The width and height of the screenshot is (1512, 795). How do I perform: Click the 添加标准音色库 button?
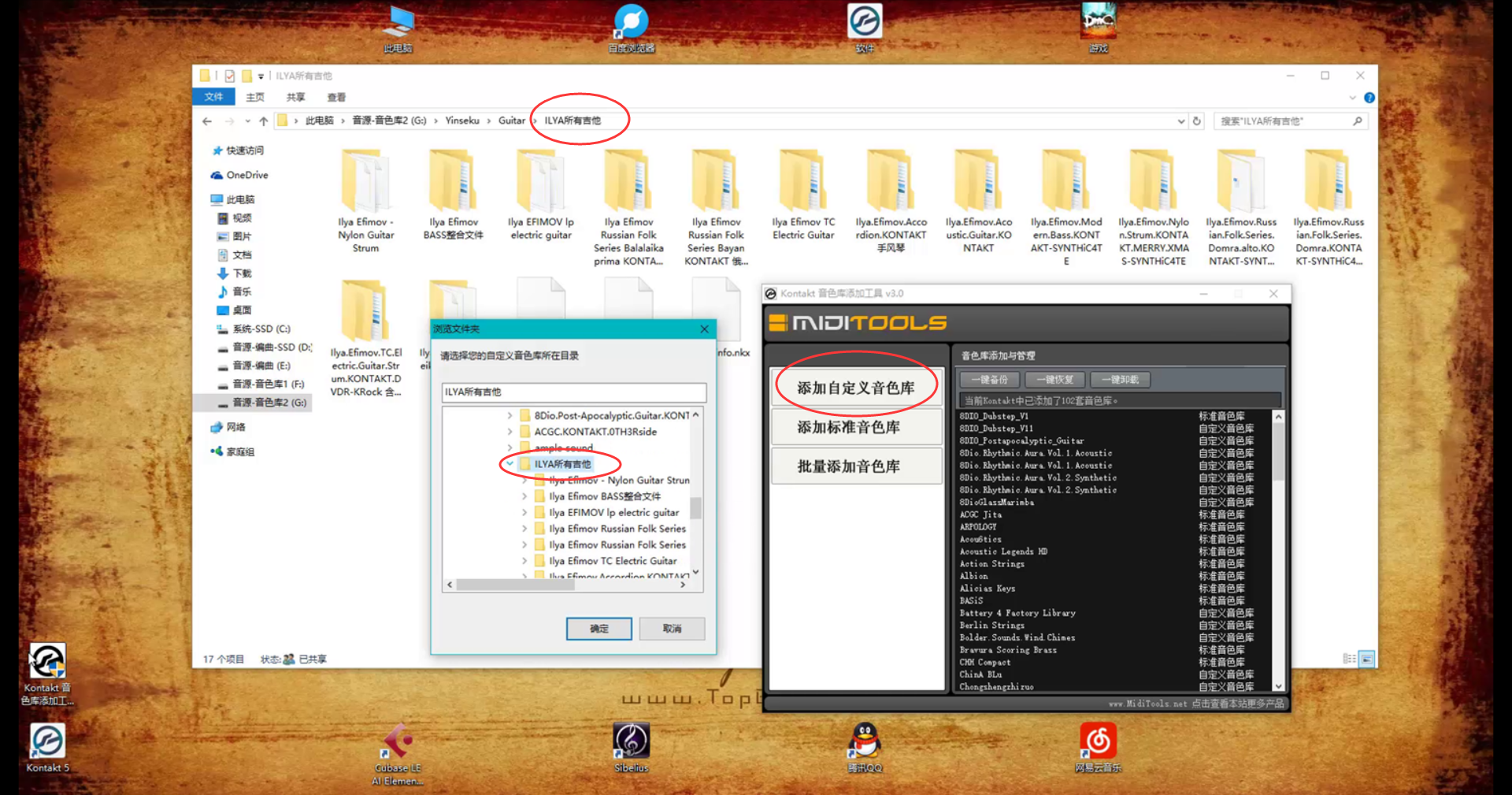point(856,427)
